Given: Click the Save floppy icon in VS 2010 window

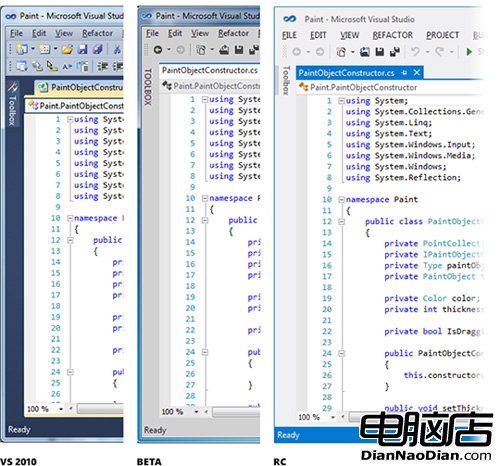Looking at the screenshot, I should 82,49.
